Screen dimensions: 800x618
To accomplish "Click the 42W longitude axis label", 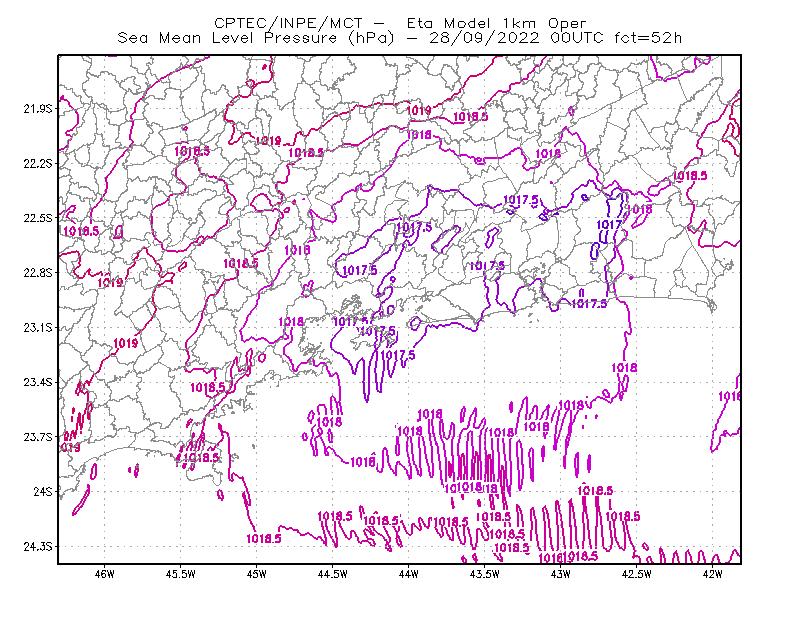I will tap(713, 574).
